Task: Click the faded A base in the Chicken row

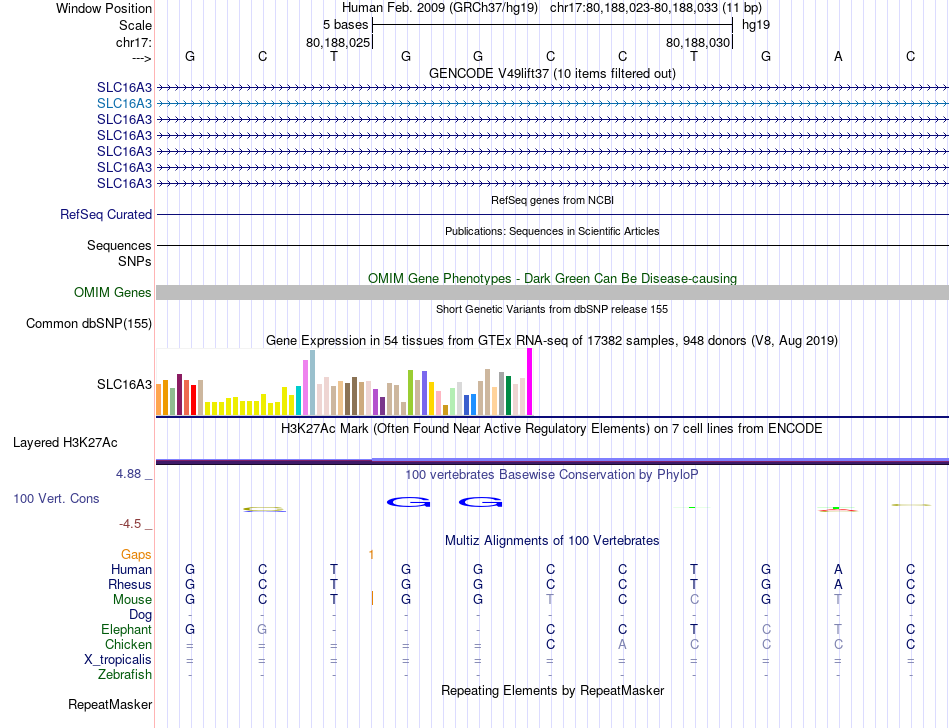Action: (622, 644)
